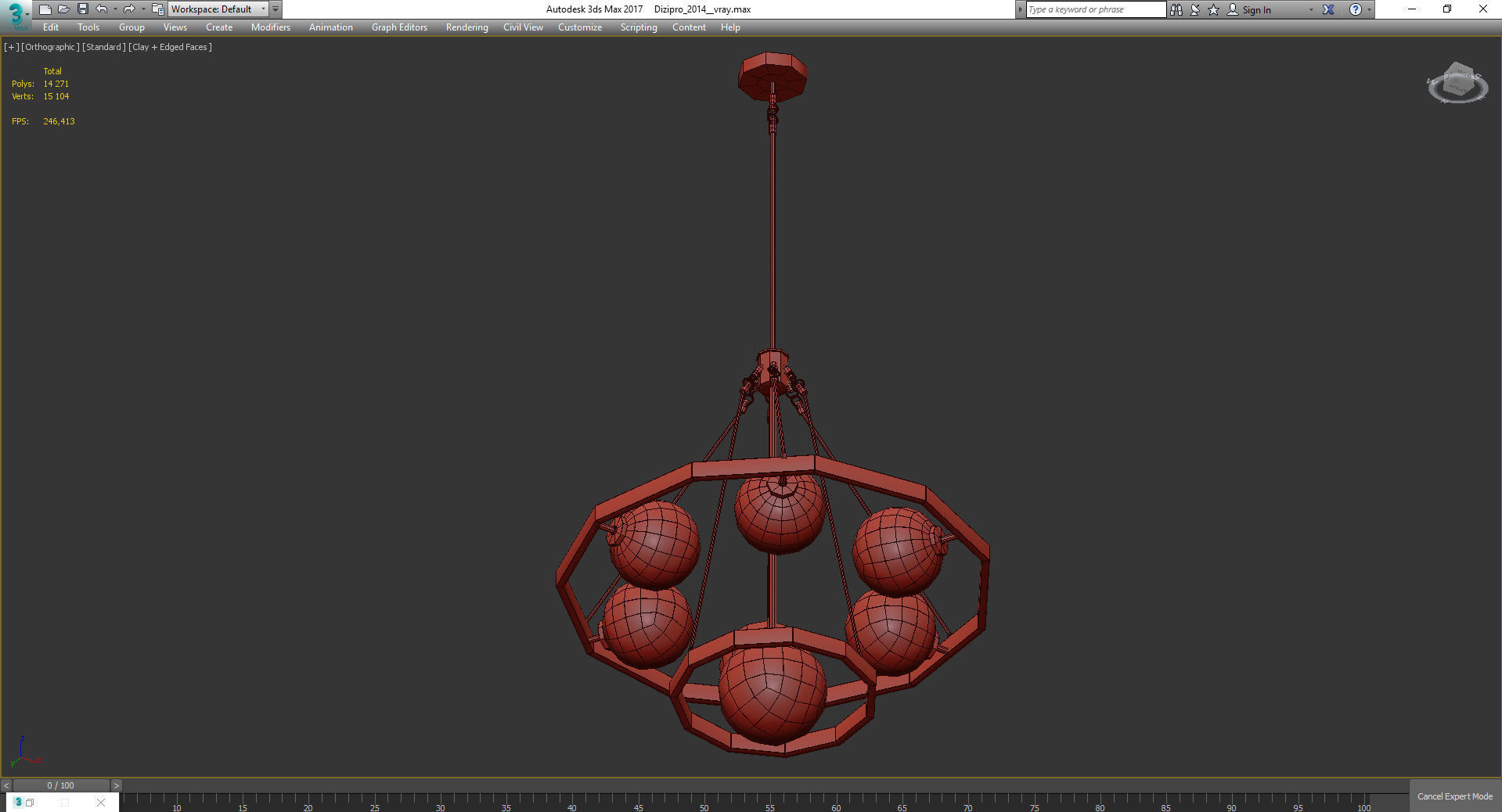This screenshot has height=812, width=1502.
Task: Step time slider forward with right arrow
Action: (x=116, y=785)
